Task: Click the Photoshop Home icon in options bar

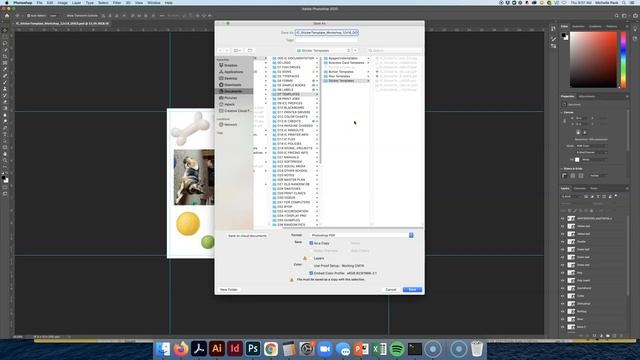Action: [x=7, y=16]
